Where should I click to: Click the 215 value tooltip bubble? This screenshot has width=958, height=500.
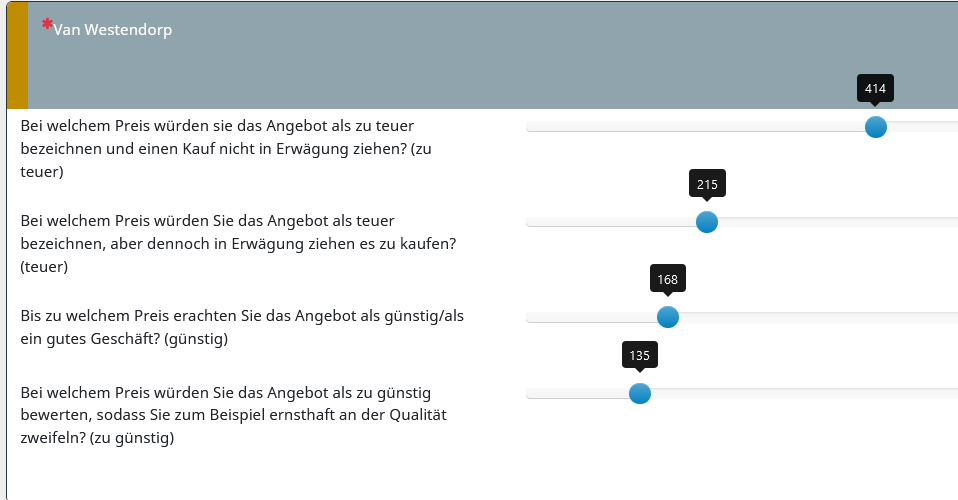707,184
